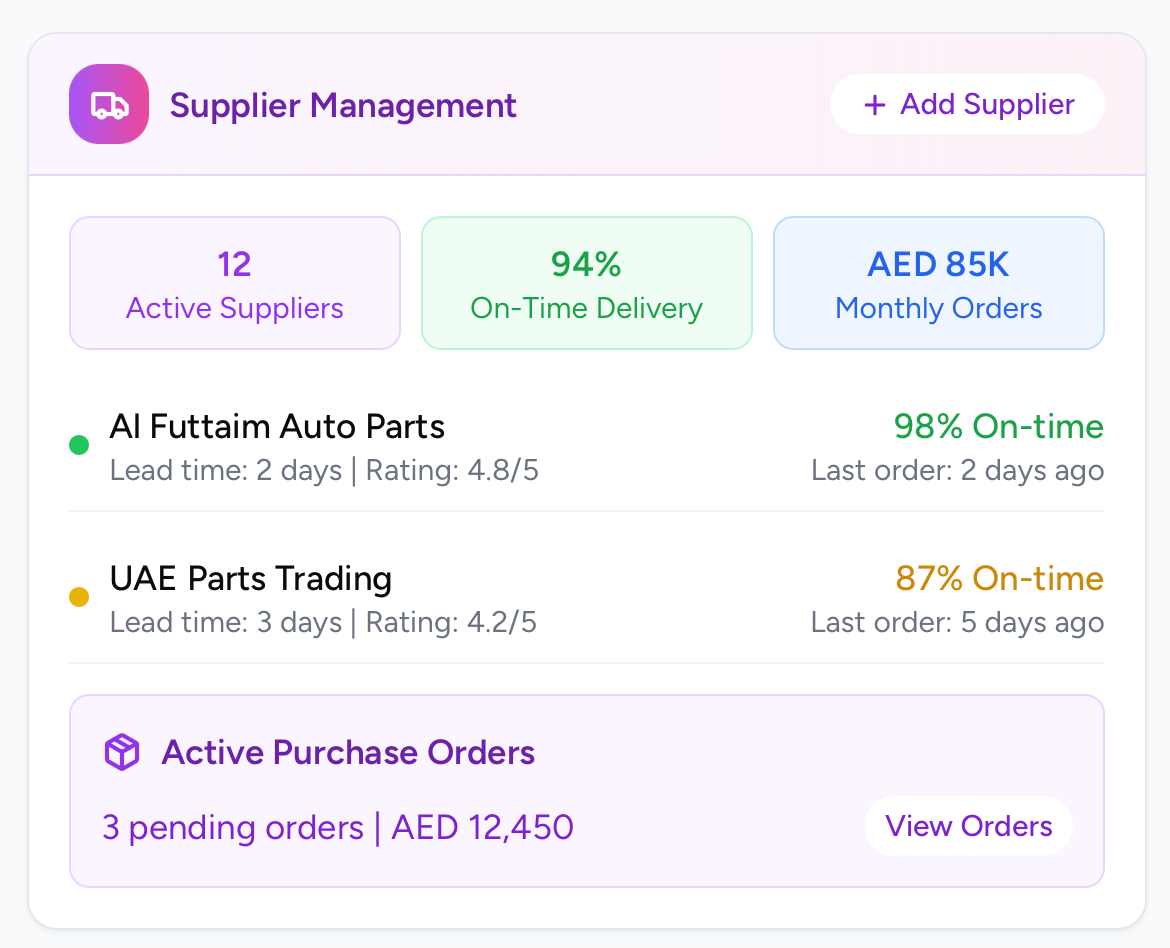Click the 87% On-time label
Viewport: 1170px width, 948px height.
click(998, 579)
